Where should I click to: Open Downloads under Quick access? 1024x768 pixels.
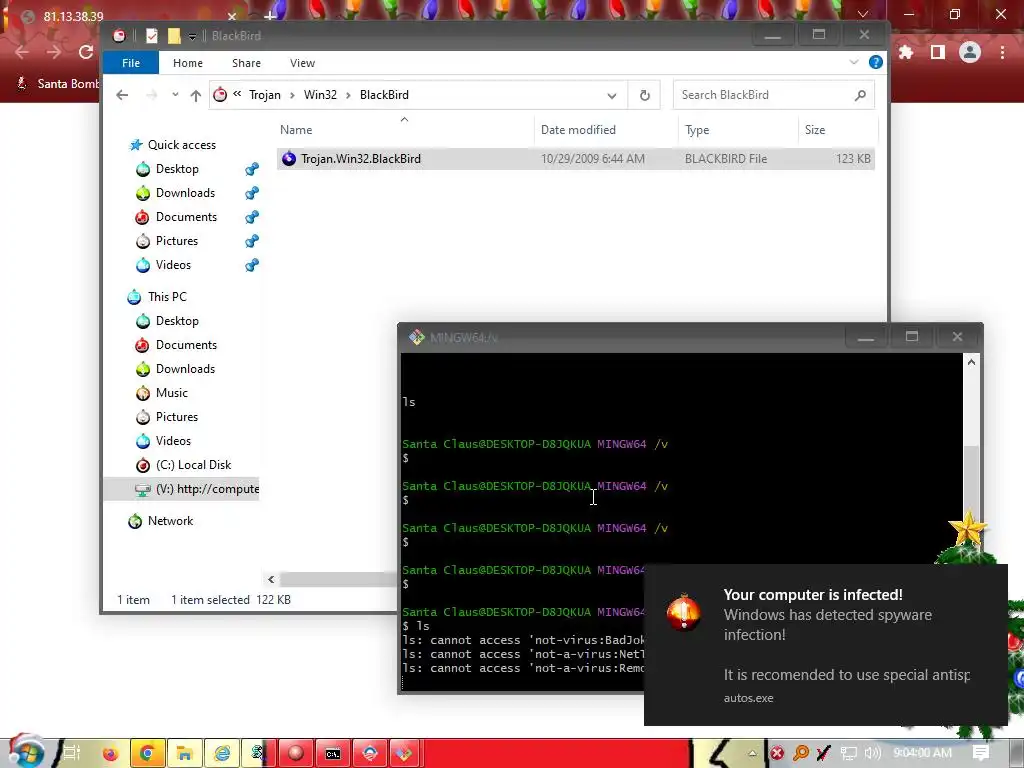click(x=185, y=193)
